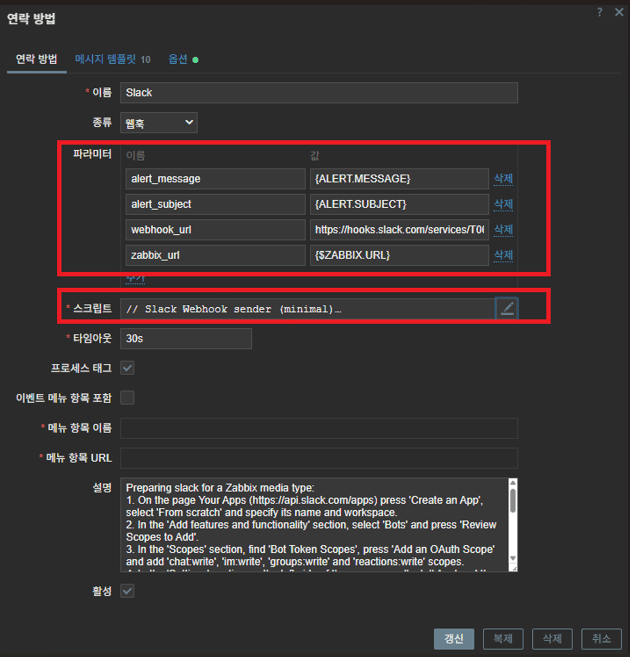Enable 이벤트 메뉴 항목 포함 checkbox

pos(127,398)
